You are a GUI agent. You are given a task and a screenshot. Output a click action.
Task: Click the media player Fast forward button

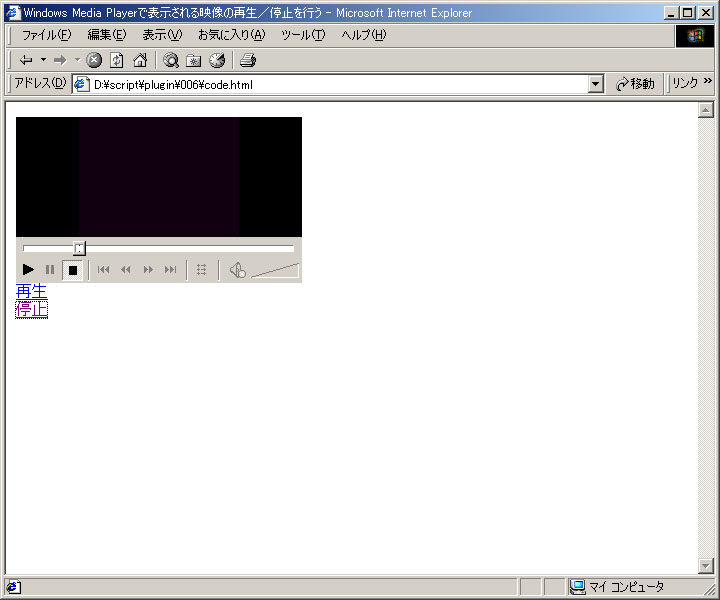click(x=148, y=269)
